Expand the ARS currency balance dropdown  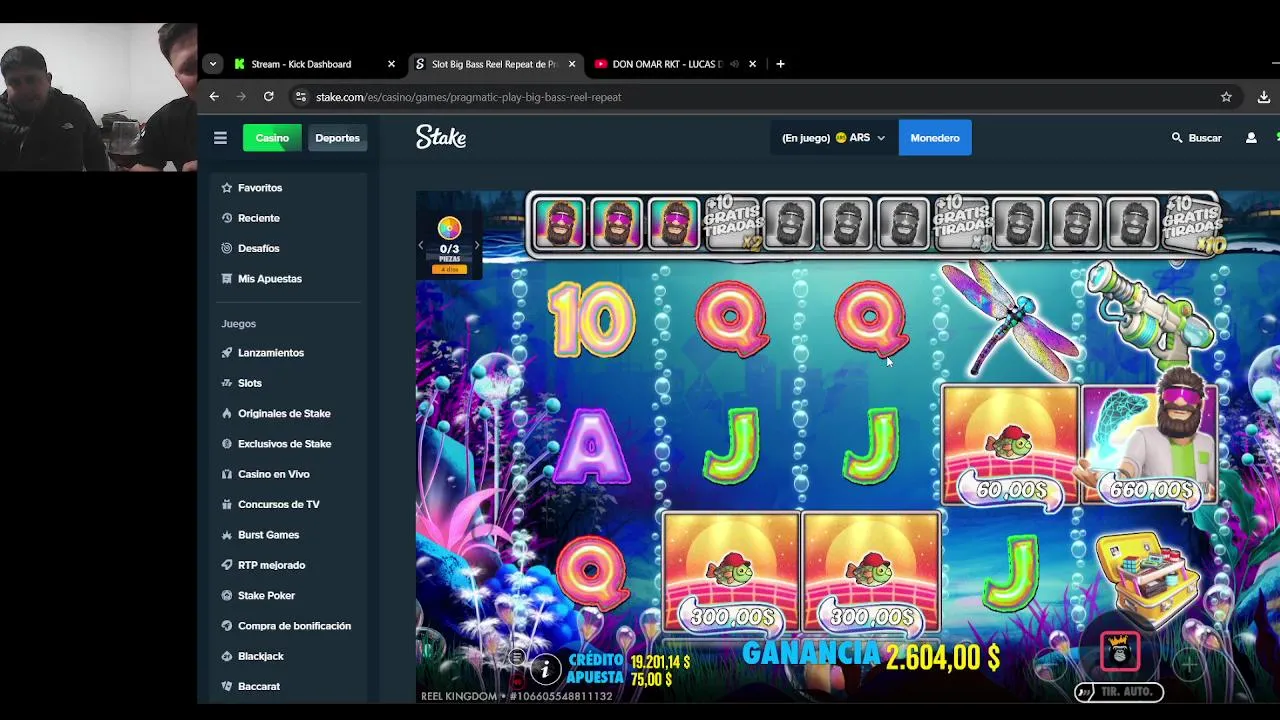[833, 138]
